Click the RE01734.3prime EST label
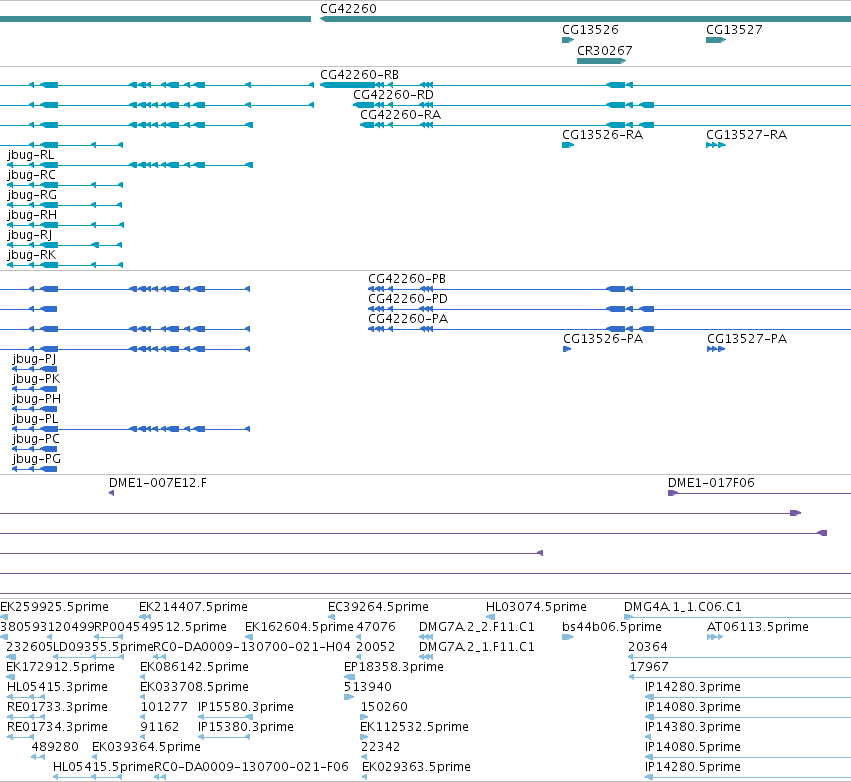851x782 pixels. (x=57, y=727)
